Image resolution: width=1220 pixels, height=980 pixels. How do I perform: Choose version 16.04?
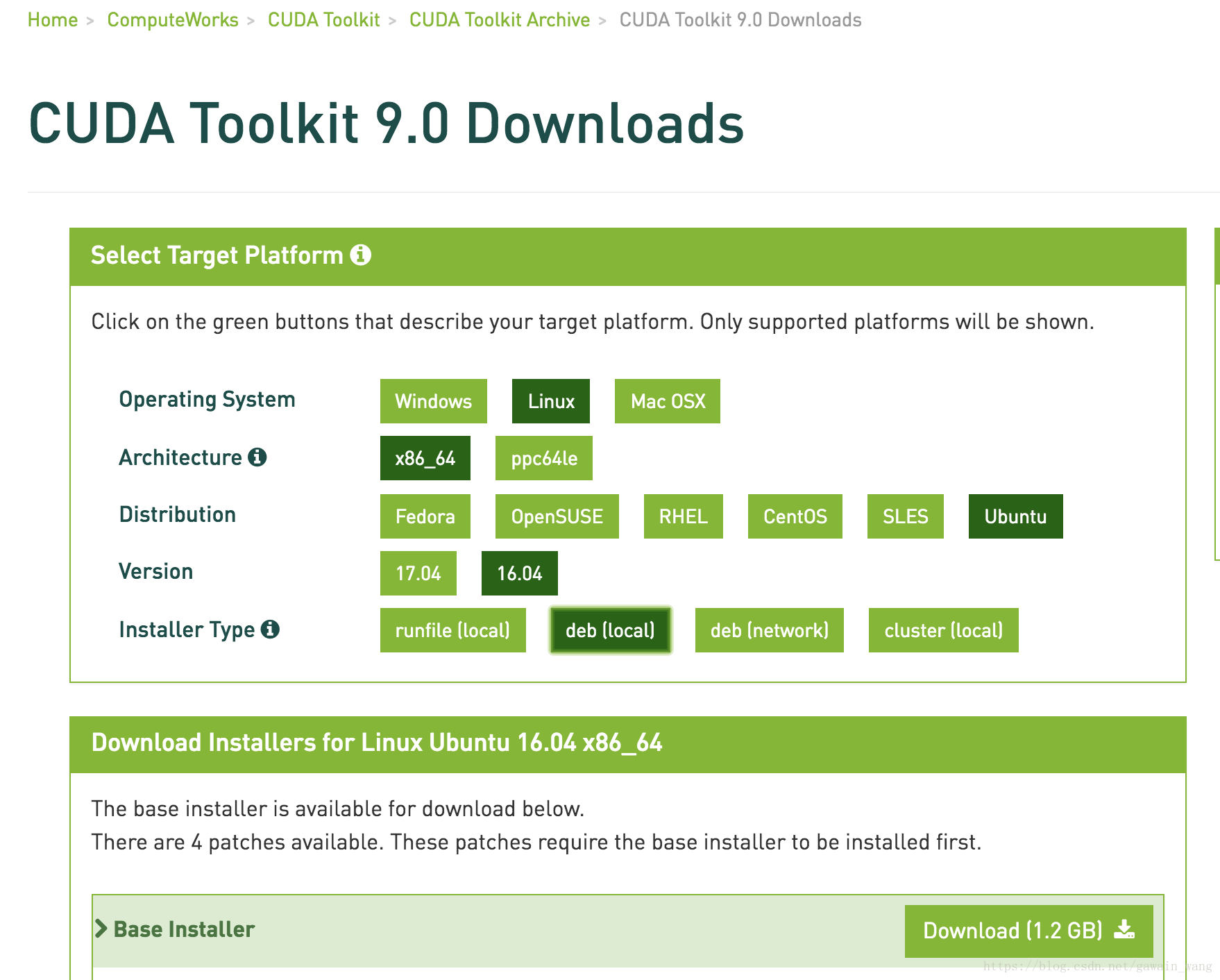pyautogui.click(x=520, y=573)
